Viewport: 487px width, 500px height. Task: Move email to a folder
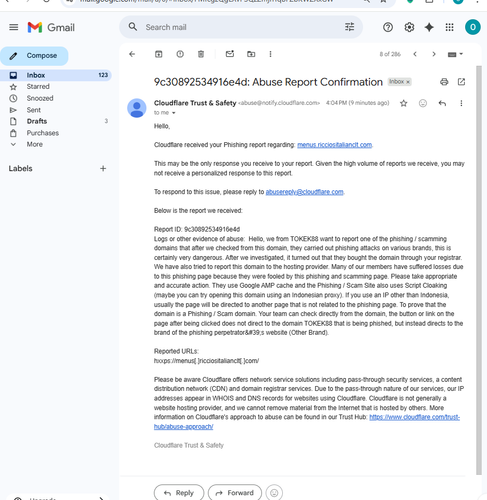[251, 54]
